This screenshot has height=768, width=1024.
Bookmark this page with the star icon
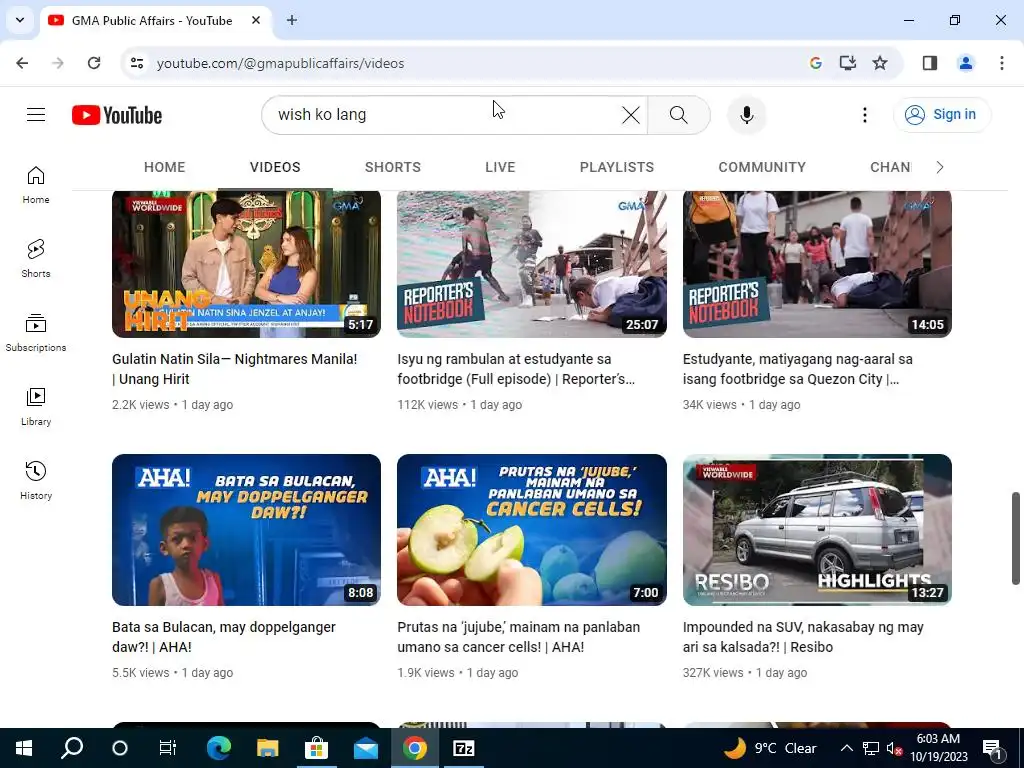click(880, 63)
